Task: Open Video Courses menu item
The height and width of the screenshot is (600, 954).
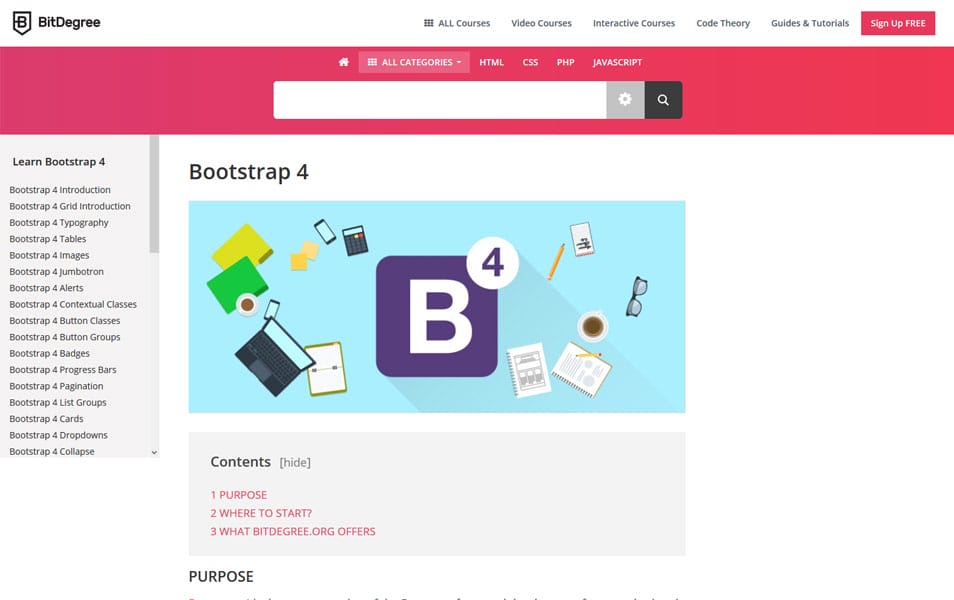Action: (541, 23)
